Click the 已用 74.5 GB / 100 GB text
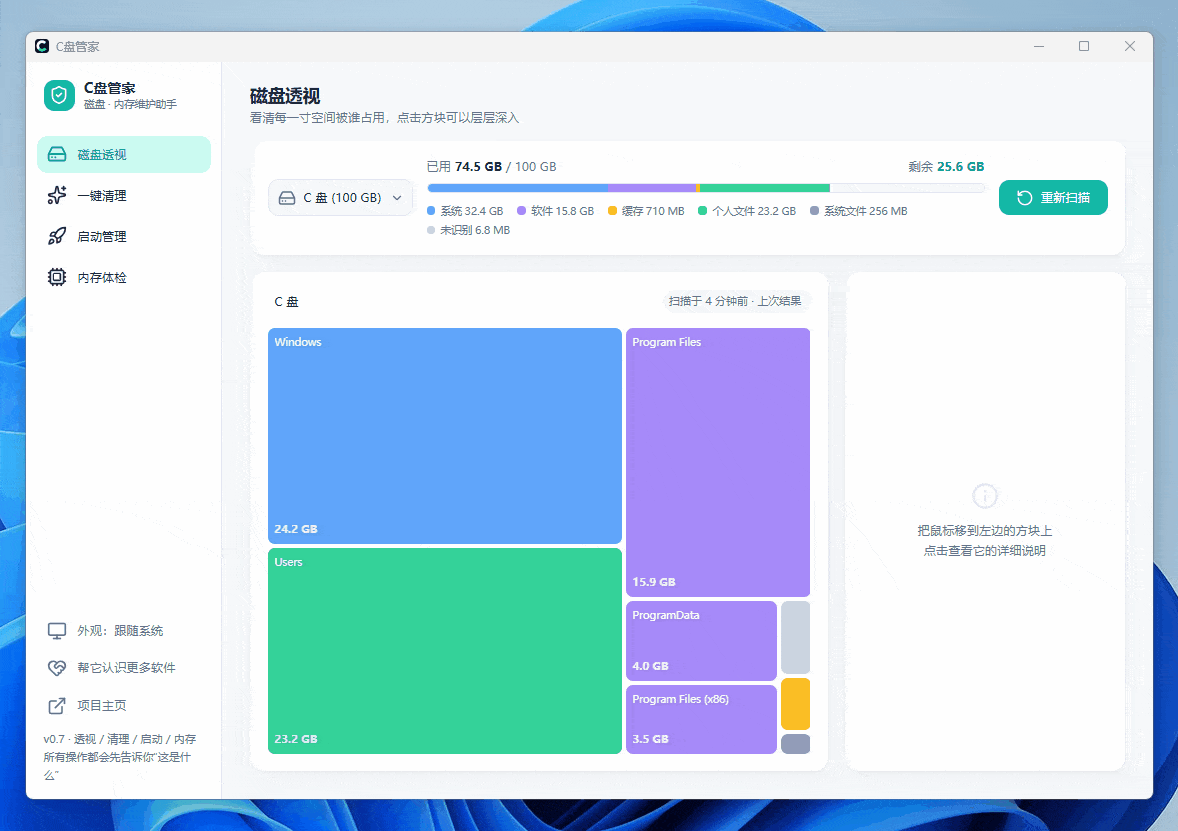Image resolution: width=1178 pixels, height=831 pixels. click(x=491, y=167)
